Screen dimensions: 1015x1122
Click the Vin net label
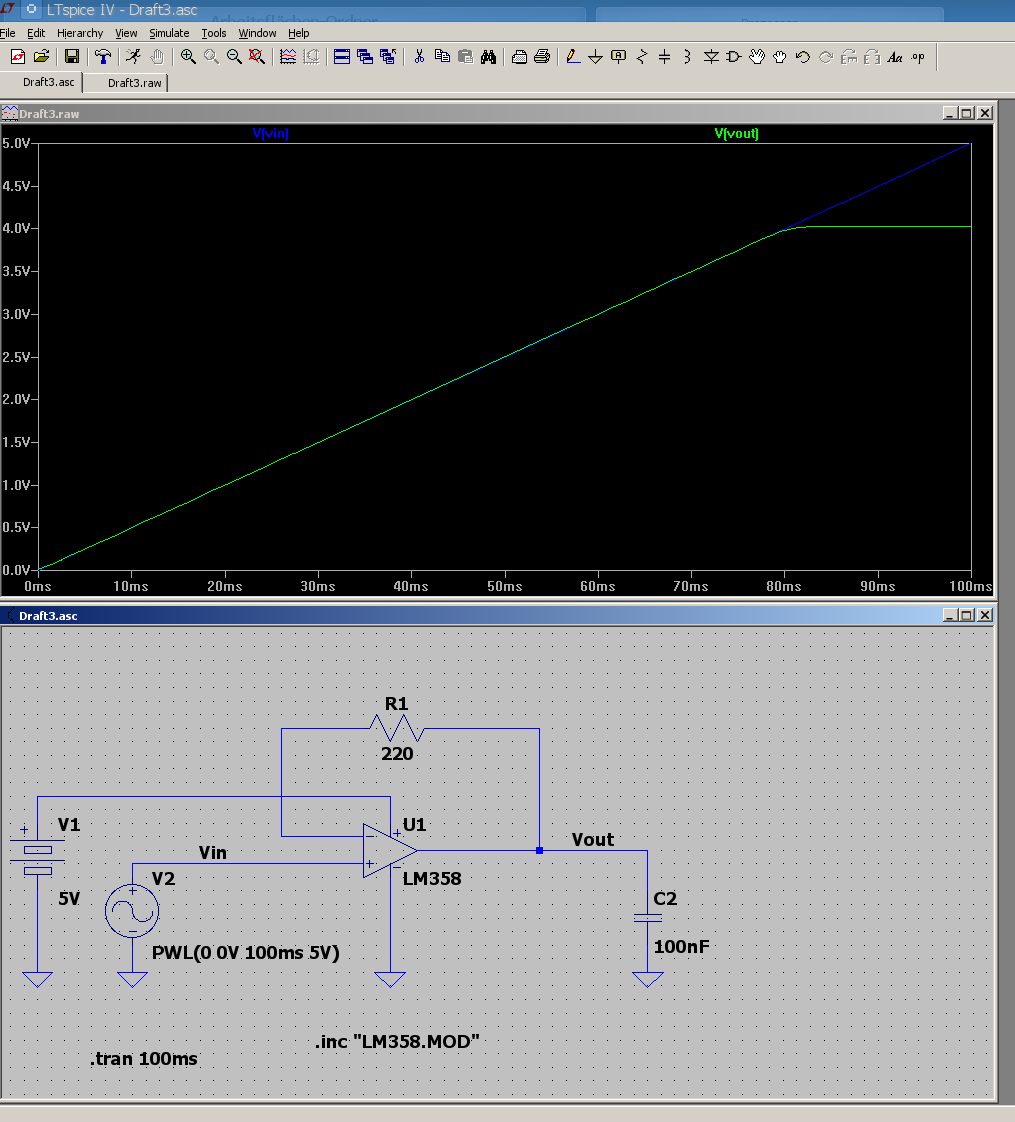point(213,853)
